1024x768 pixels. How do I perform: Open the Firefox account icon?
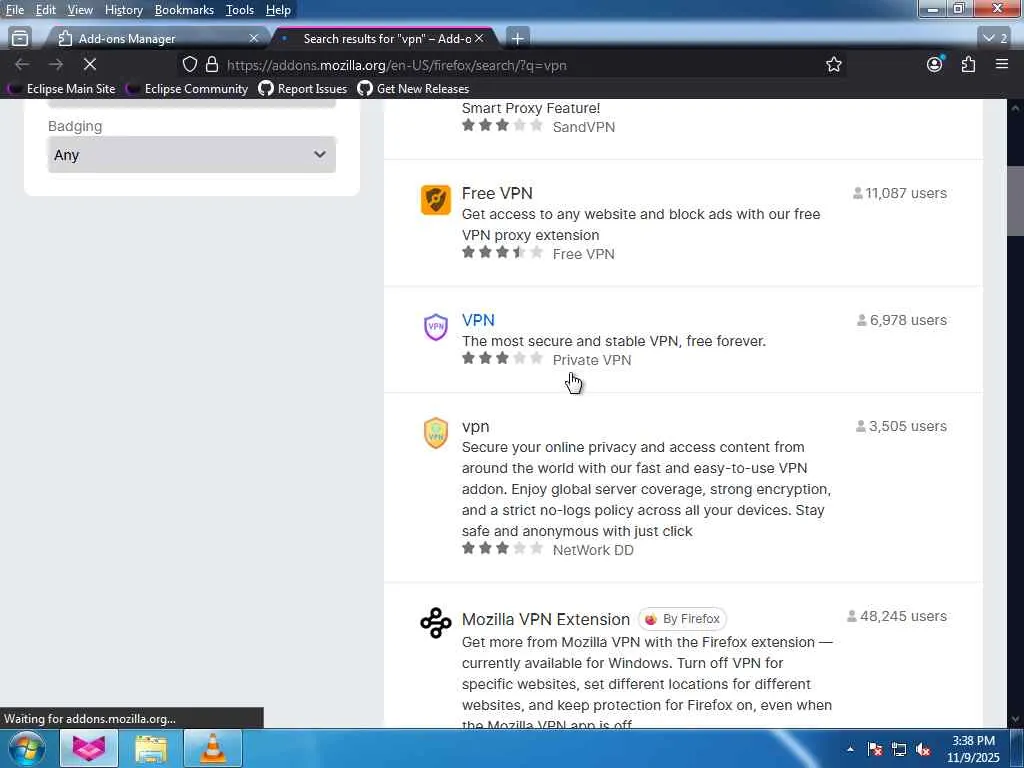point(935,64)
